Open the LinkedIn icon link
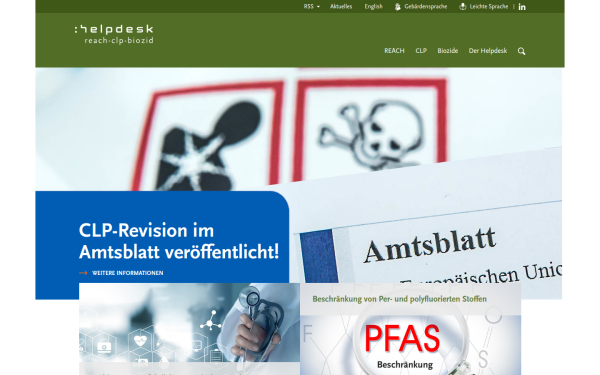Image resolution: width=600 pixels, height=375 pixels. coord(522,7)
